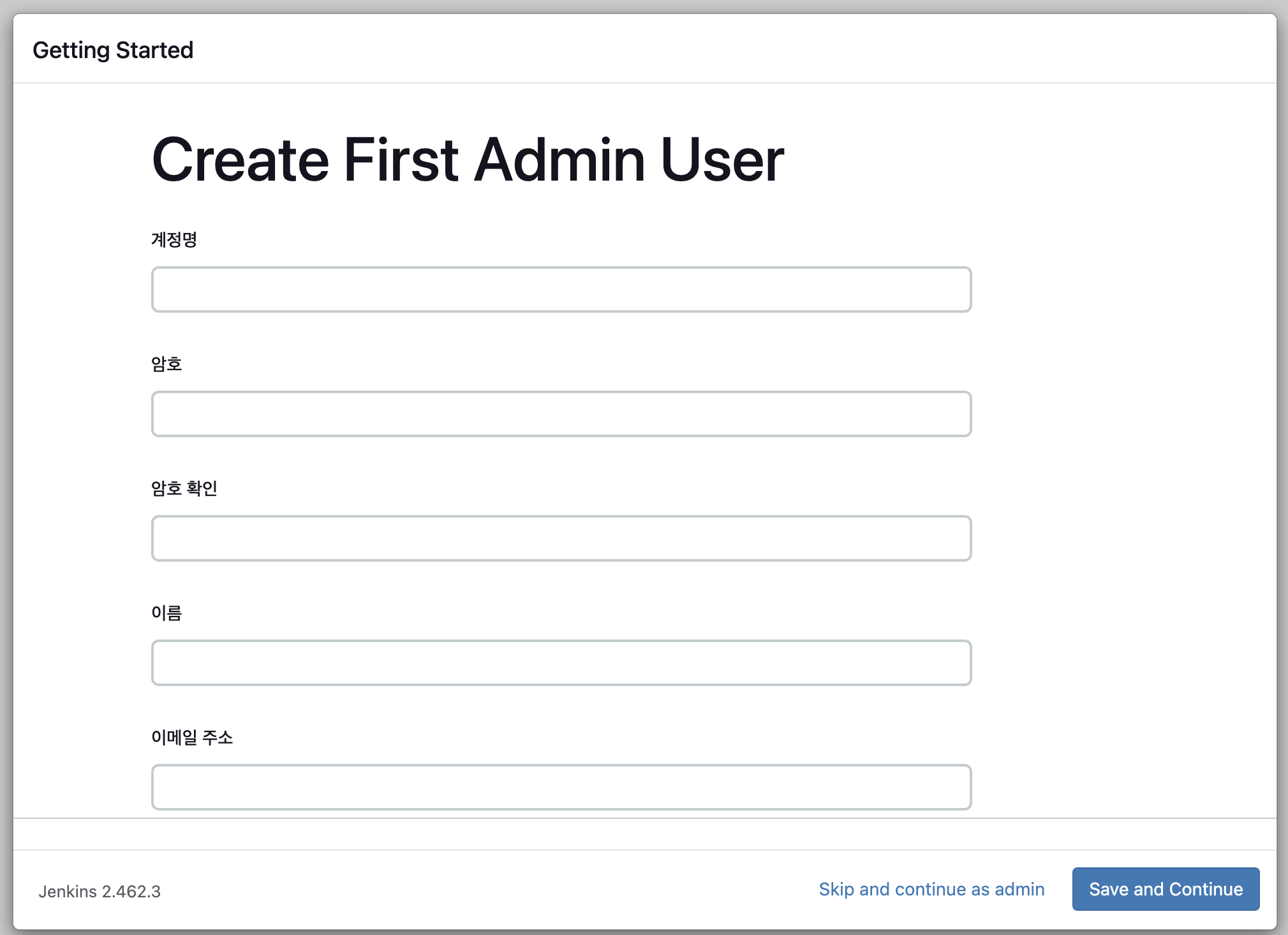Click the word First in the heading
The width and height of the screenshot is (1288, 935).
(401, 160)
